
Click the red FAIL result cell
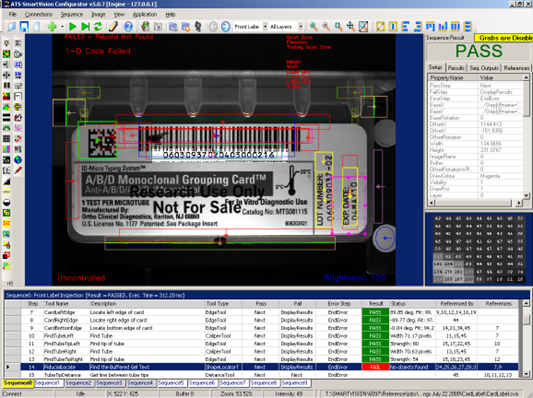pyautogui.click(x=375, y=367)
